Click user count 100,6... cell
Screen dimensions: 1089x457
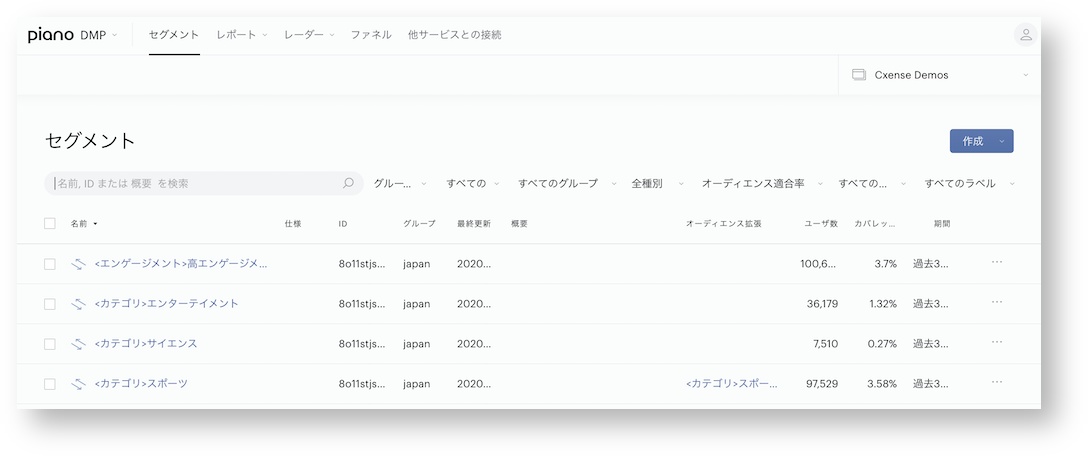820,264
